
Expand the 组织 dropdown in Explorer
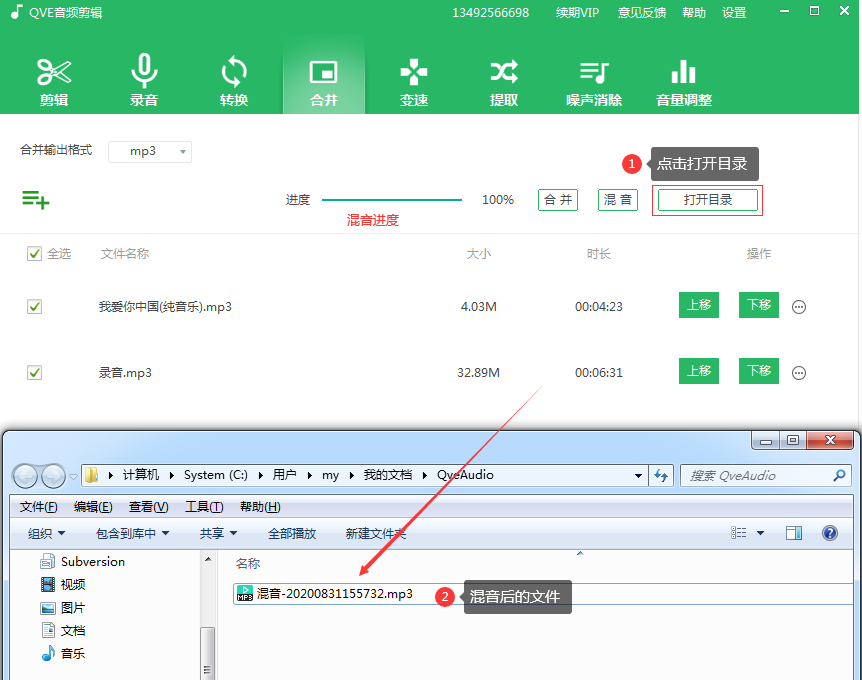(47, 534)
